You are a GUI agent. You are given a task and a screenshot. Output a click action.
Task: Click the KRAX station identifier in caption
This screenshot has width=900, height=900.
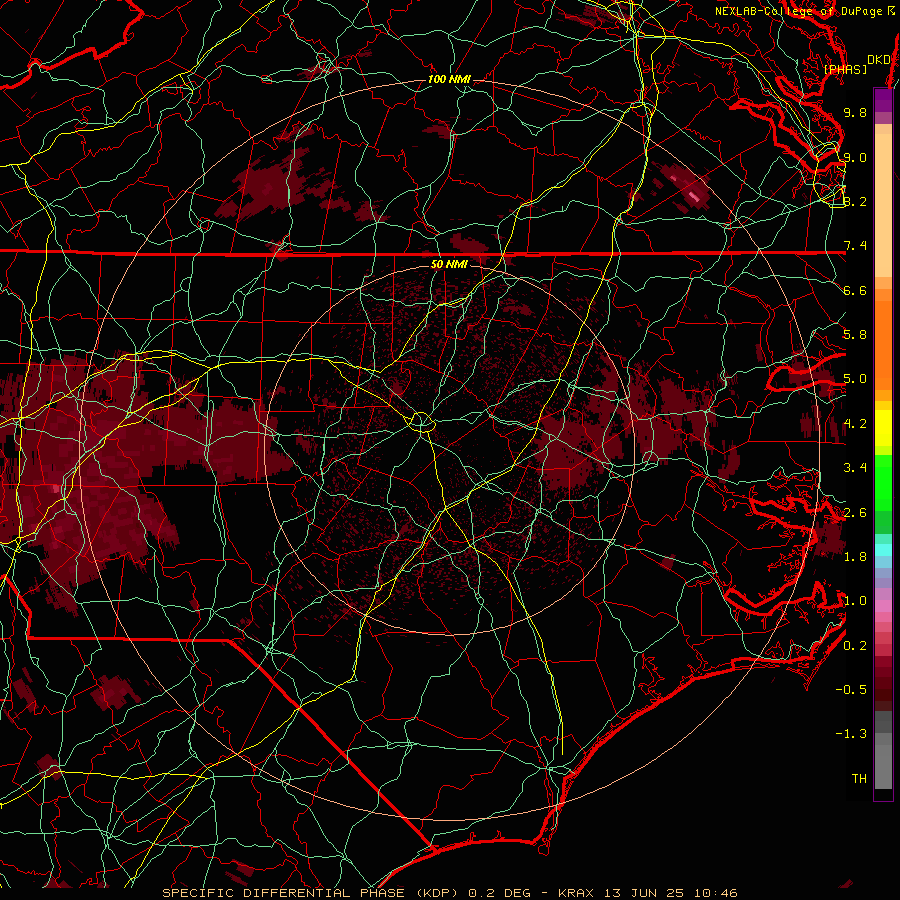[577, 893]
